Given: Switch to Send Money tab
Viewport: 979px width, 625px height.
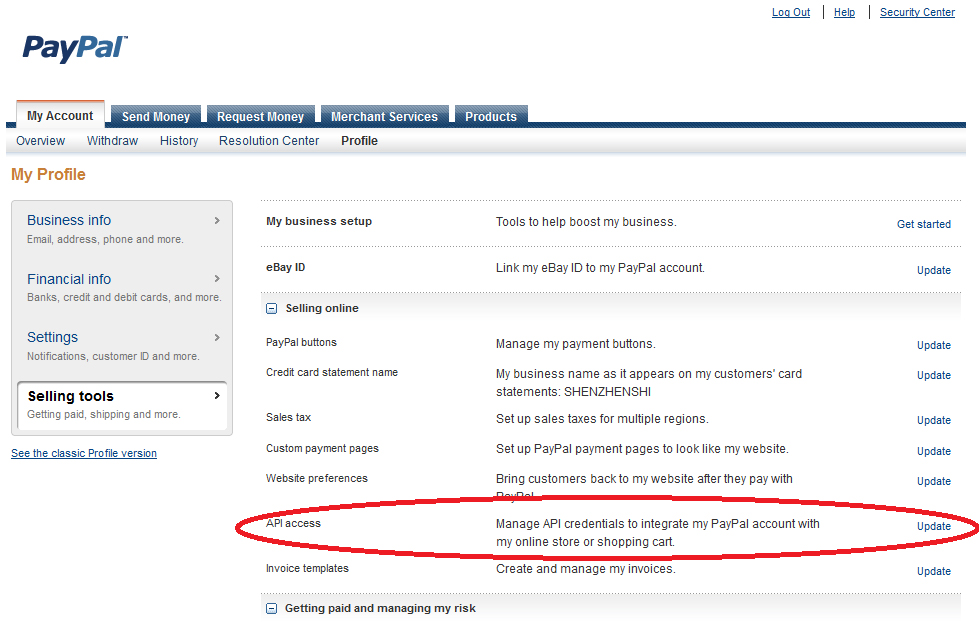Looking at the screenshot, I should 156,117.
